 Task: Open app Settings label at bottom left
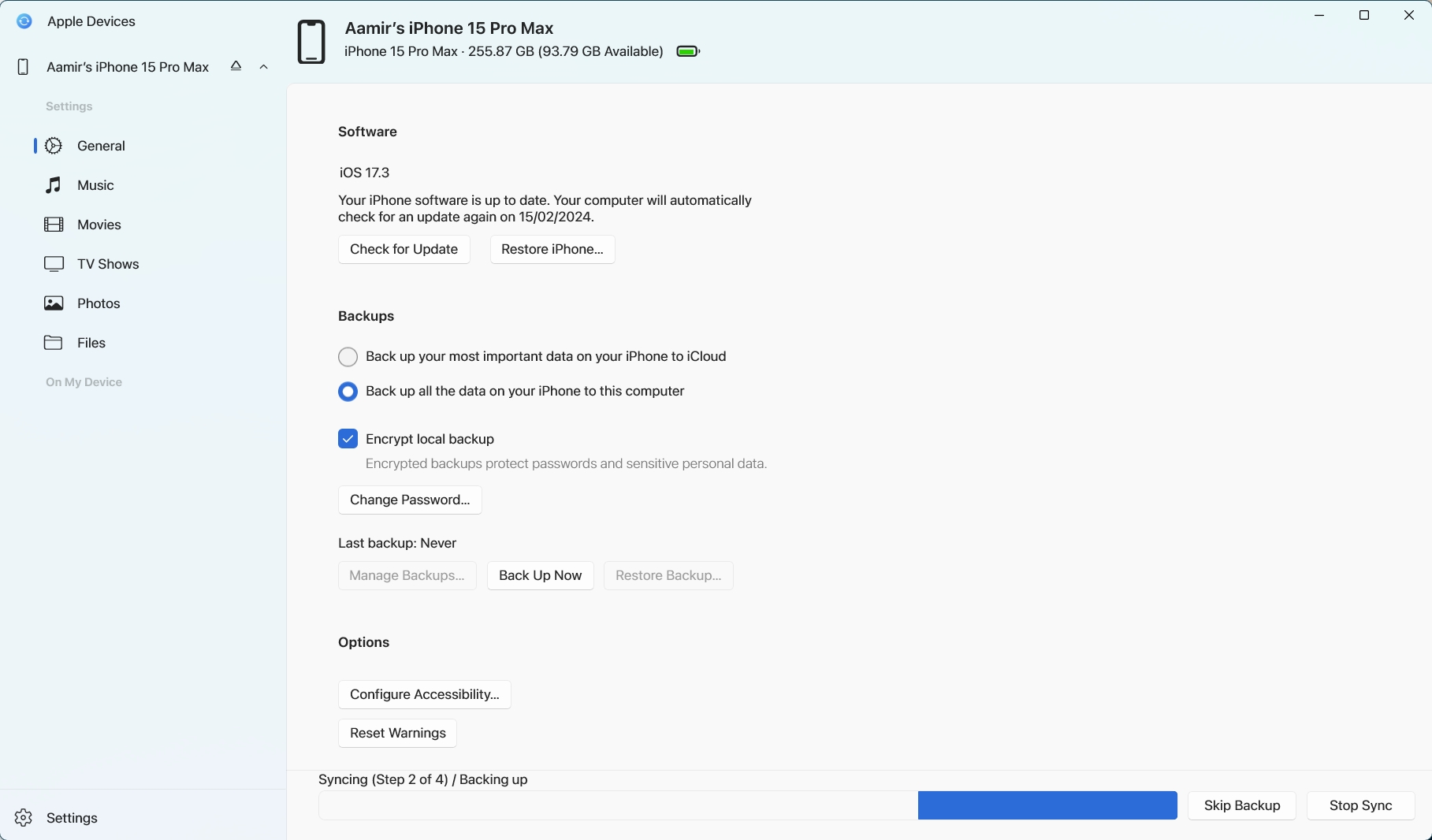point(72,818)
